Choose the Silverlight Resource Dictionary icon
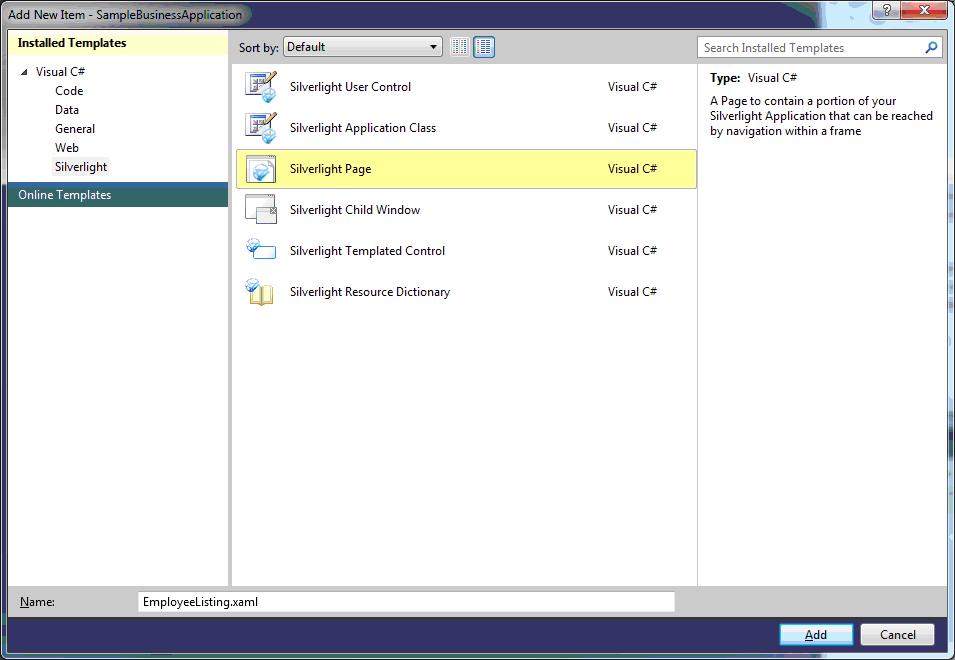Image resolution: width=955 pixels, height=660 pixels. (260, 292)
